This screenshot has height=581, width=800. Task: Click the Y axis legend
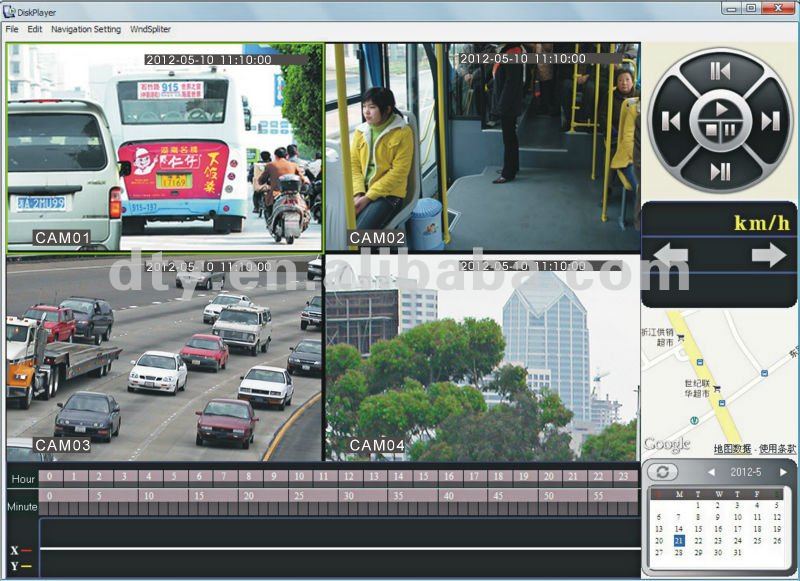(20, 566)
